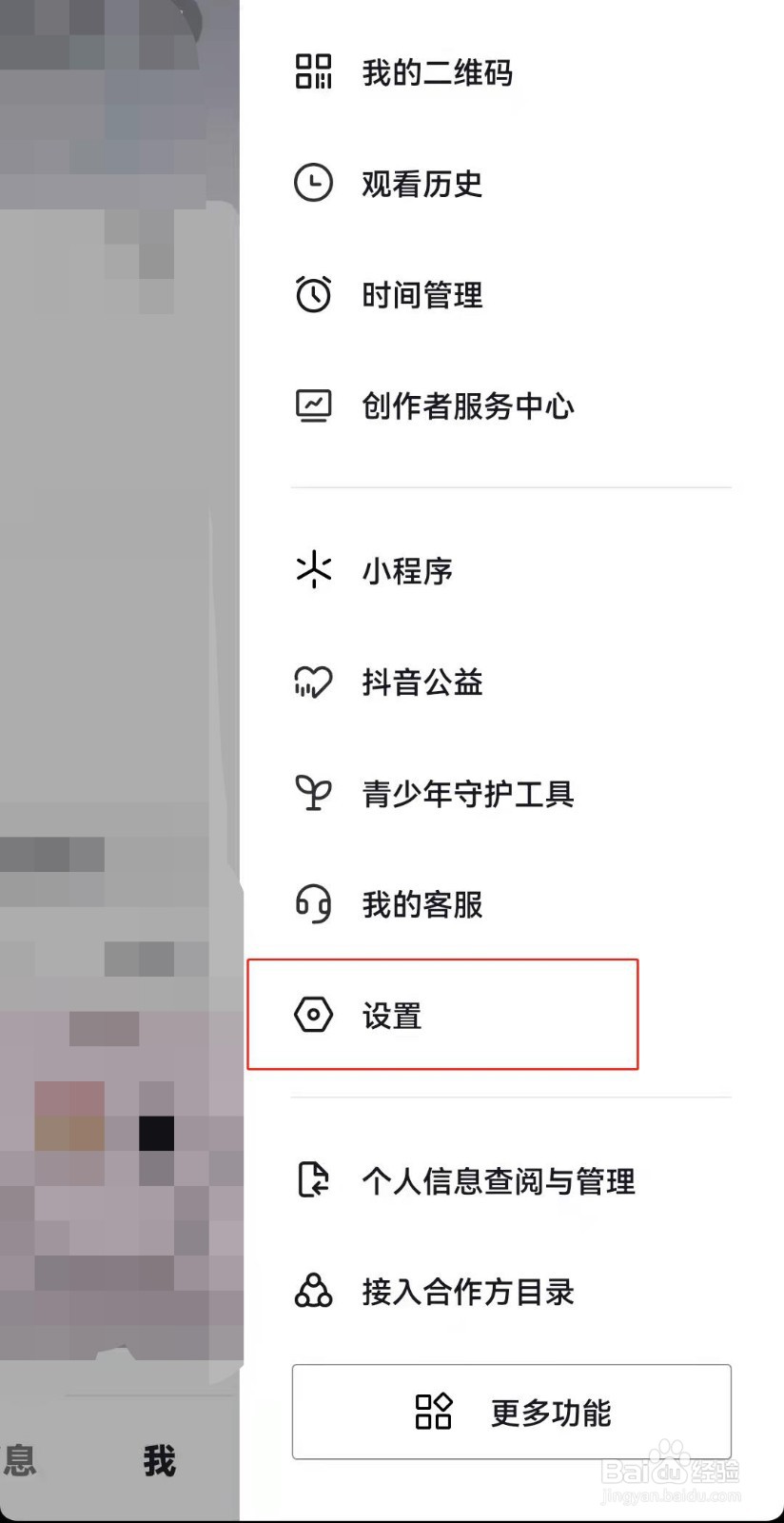Tap the personal information document icon
This screenshot has height=1523, width=784.
313,1179
